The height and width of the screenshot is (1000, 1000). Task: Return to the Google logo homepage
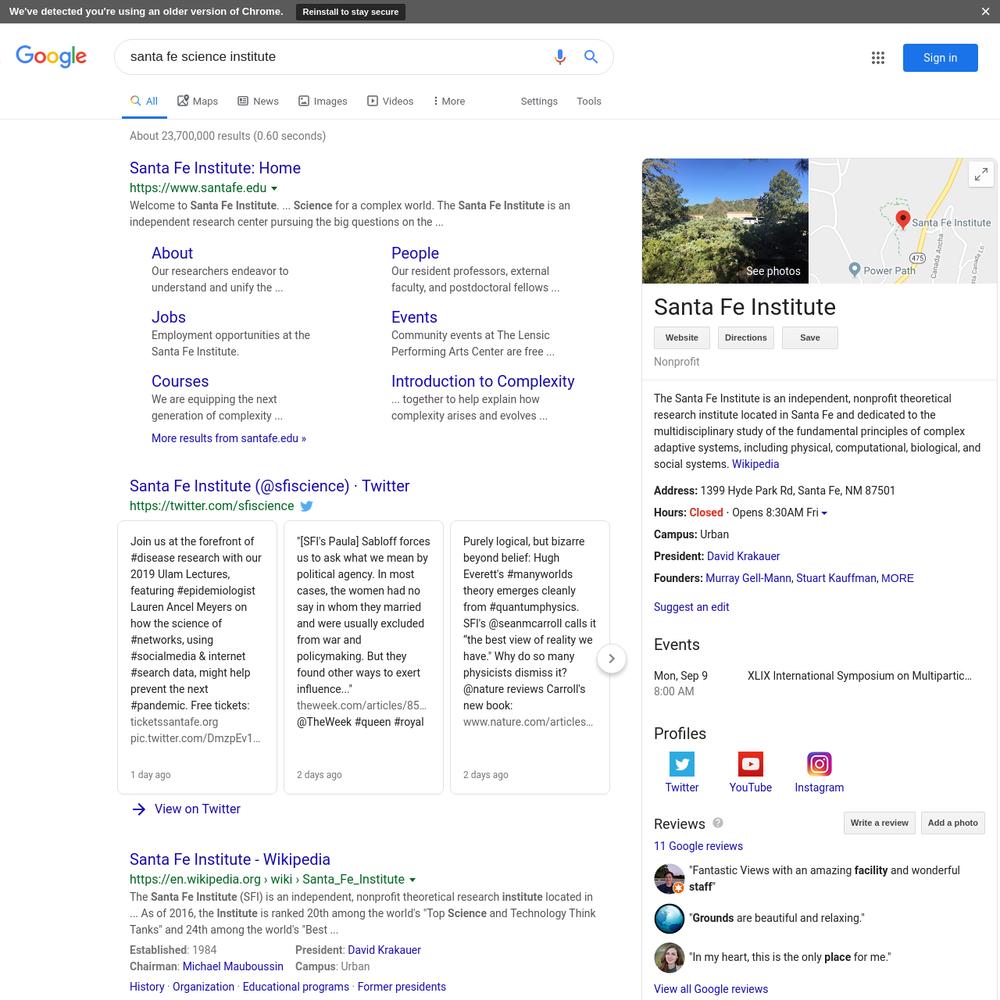coord(51,56)
